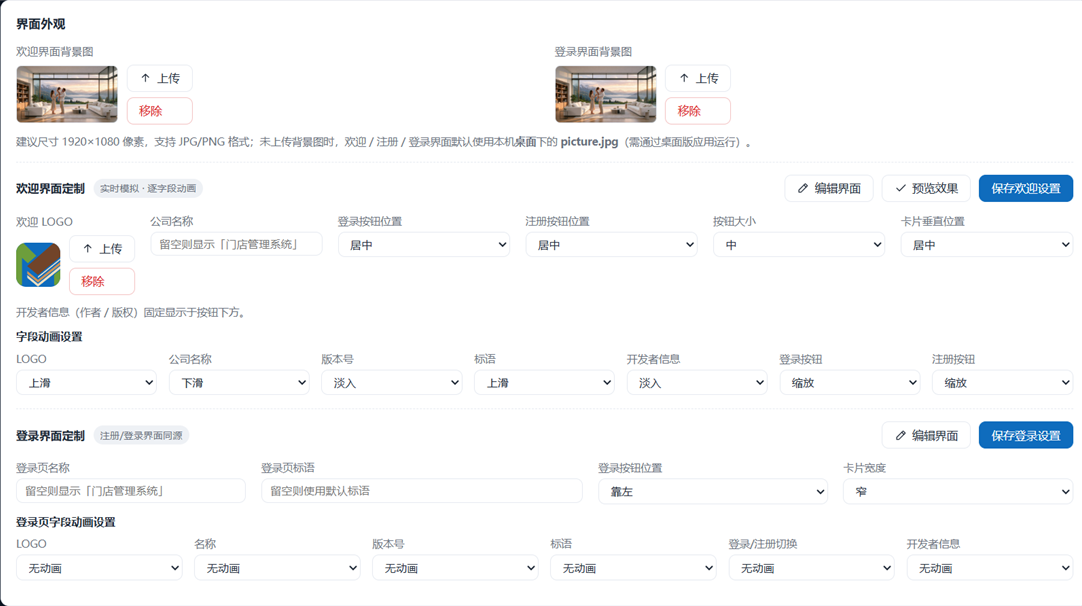Open 注册按钮 animation dropdown showing 缩放
The height and width of the screenshot is (606, 1082).
[x=1002, y=382]
